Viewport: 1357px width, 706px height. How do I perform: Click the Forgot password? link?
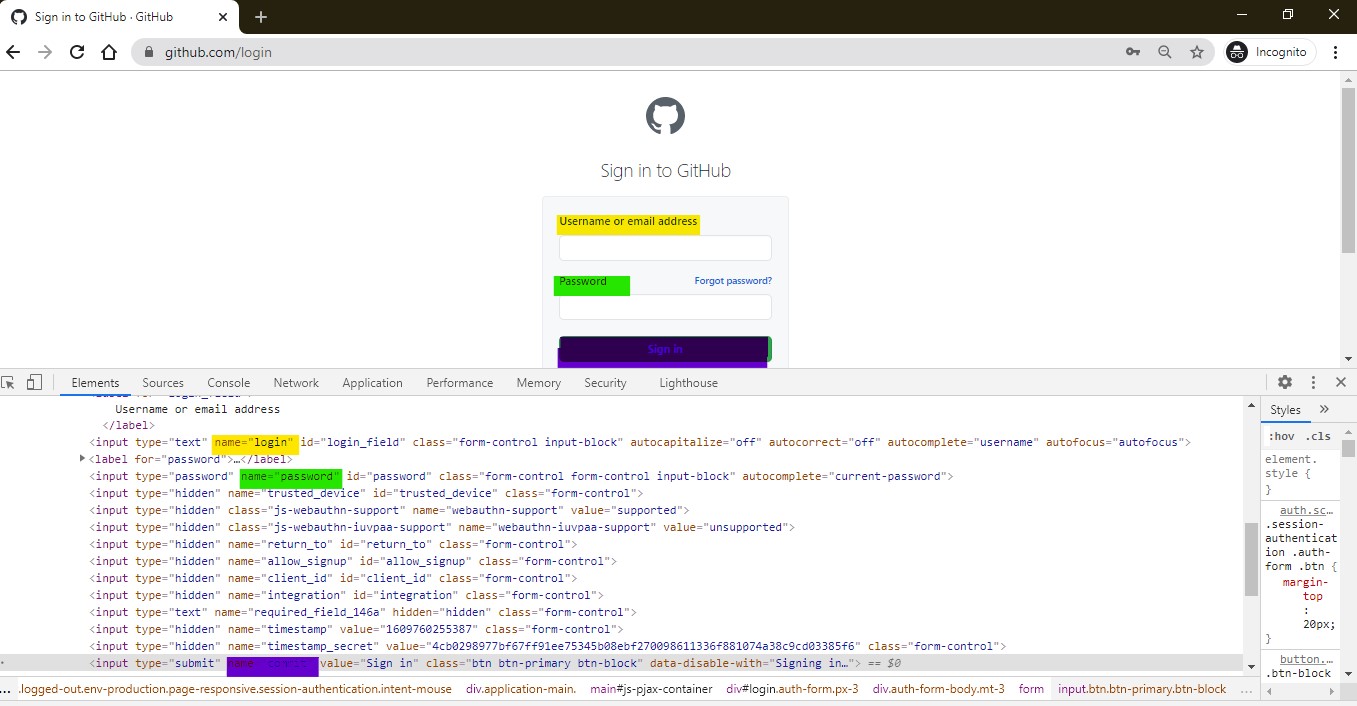[733, 281]
